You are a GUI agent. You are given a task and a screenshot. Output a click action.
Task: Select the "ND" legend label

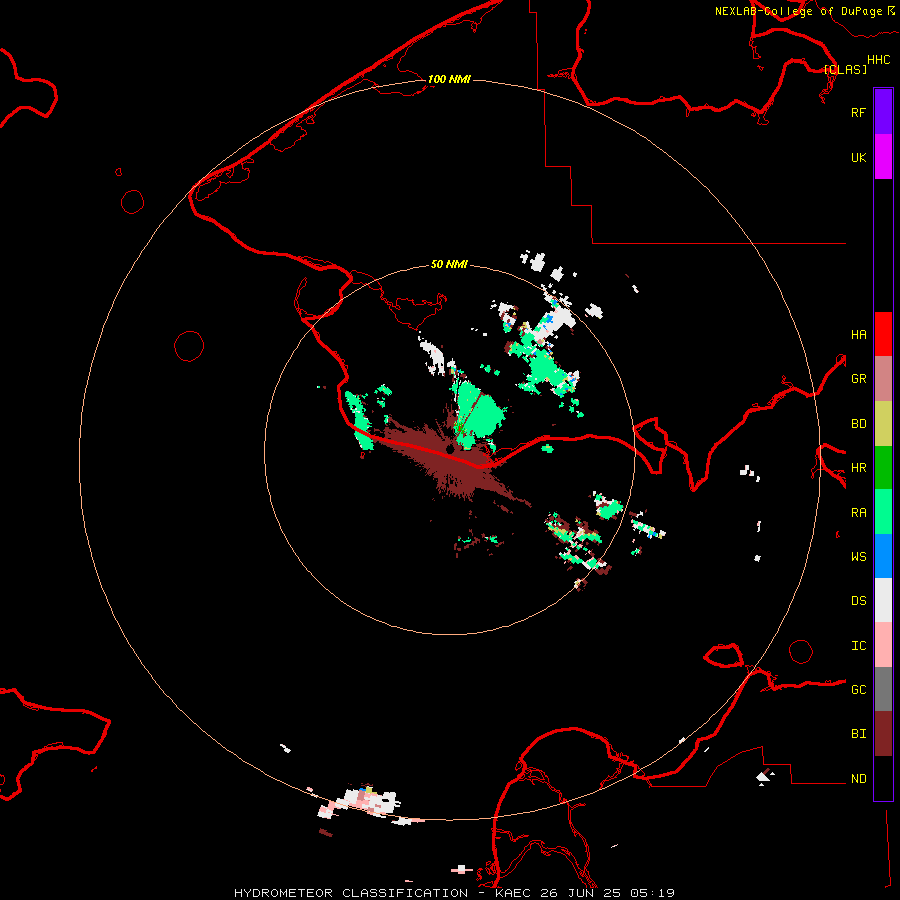858,779
